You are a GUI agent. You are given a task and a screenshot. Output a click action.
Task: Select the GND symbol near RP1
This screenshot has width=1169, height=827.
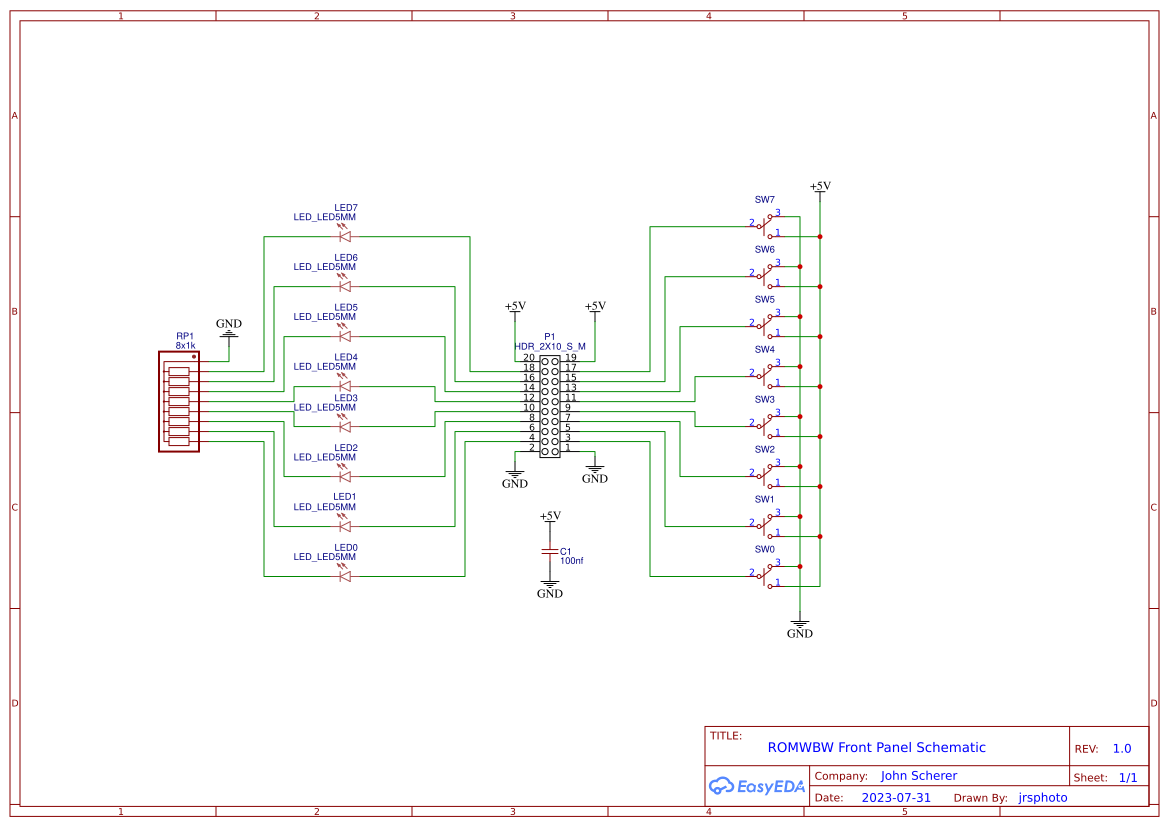pos(228,331)
